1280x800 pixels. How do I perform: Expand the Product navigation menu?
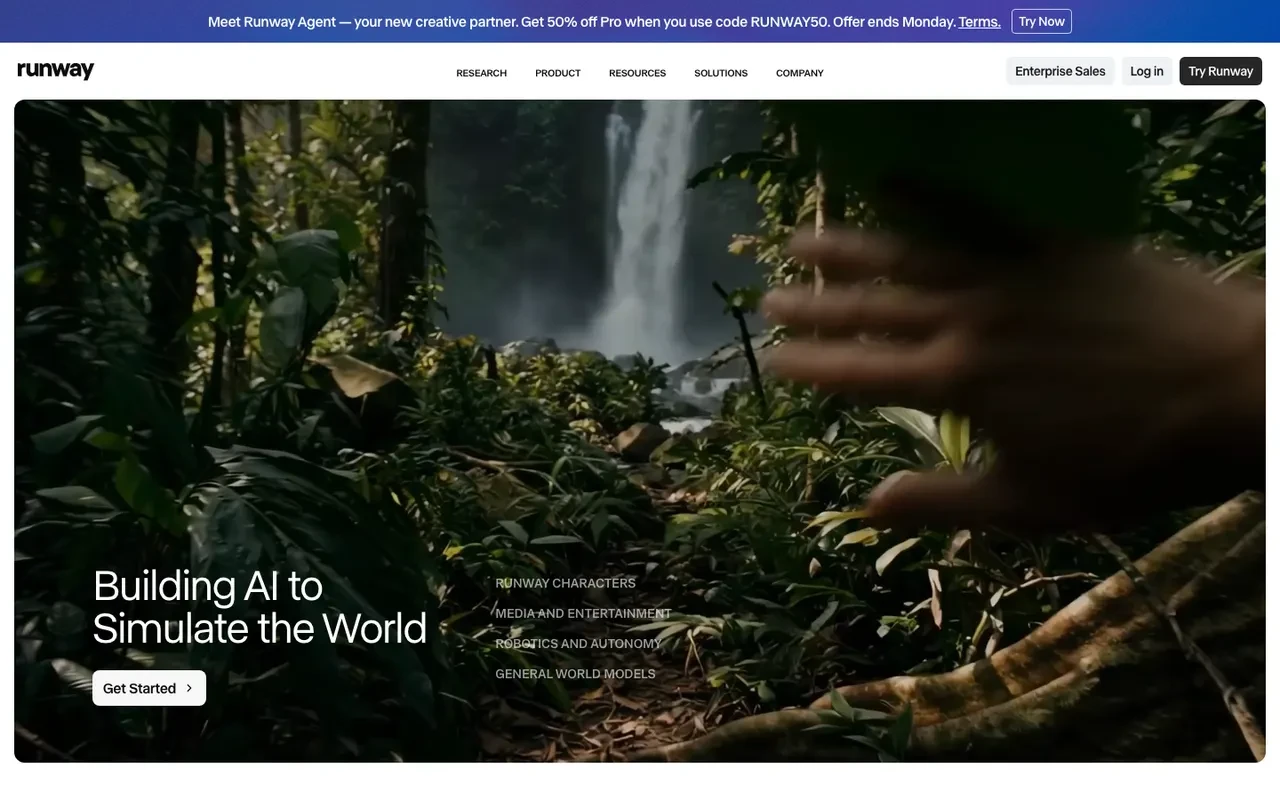(x=558, y=73)
